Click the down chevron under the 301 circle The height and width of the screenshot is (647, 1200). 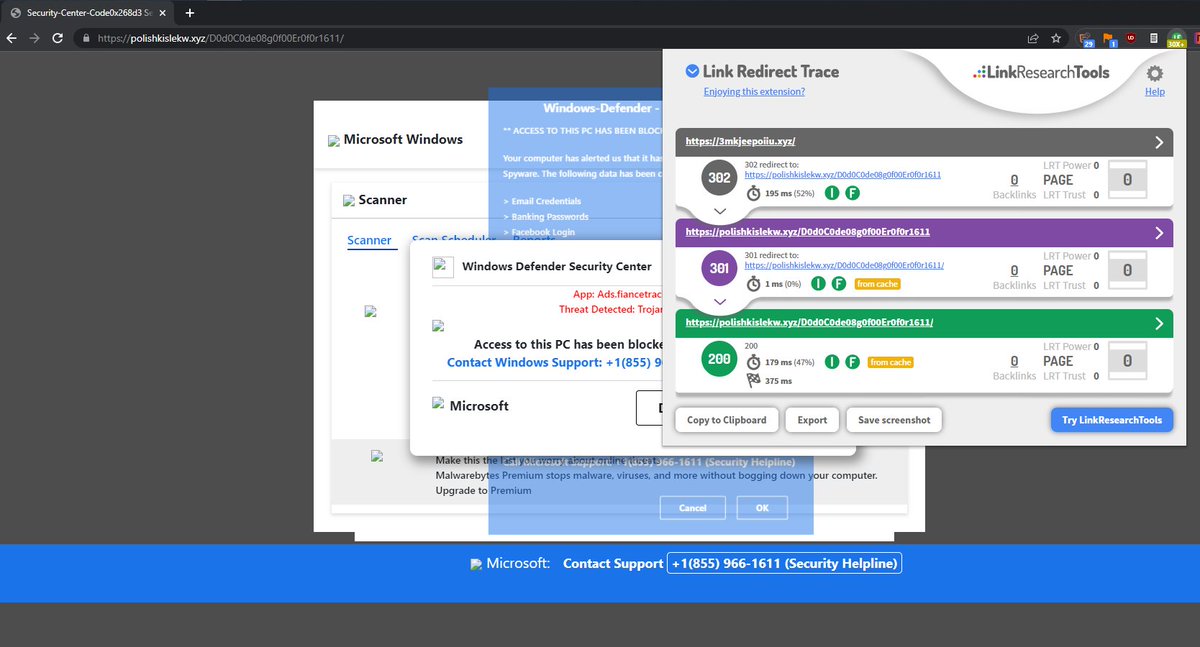(x=719, y=301)
